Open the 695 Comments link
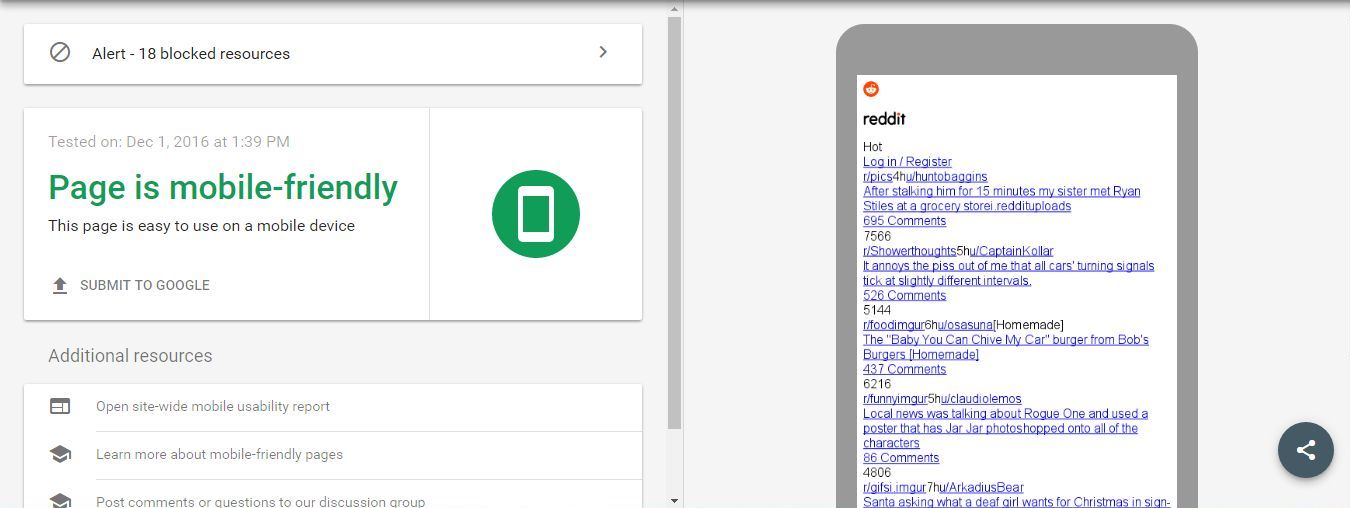Image resolution: width=1350 pixels, height=508 pixels. click(x=904, y=221)
